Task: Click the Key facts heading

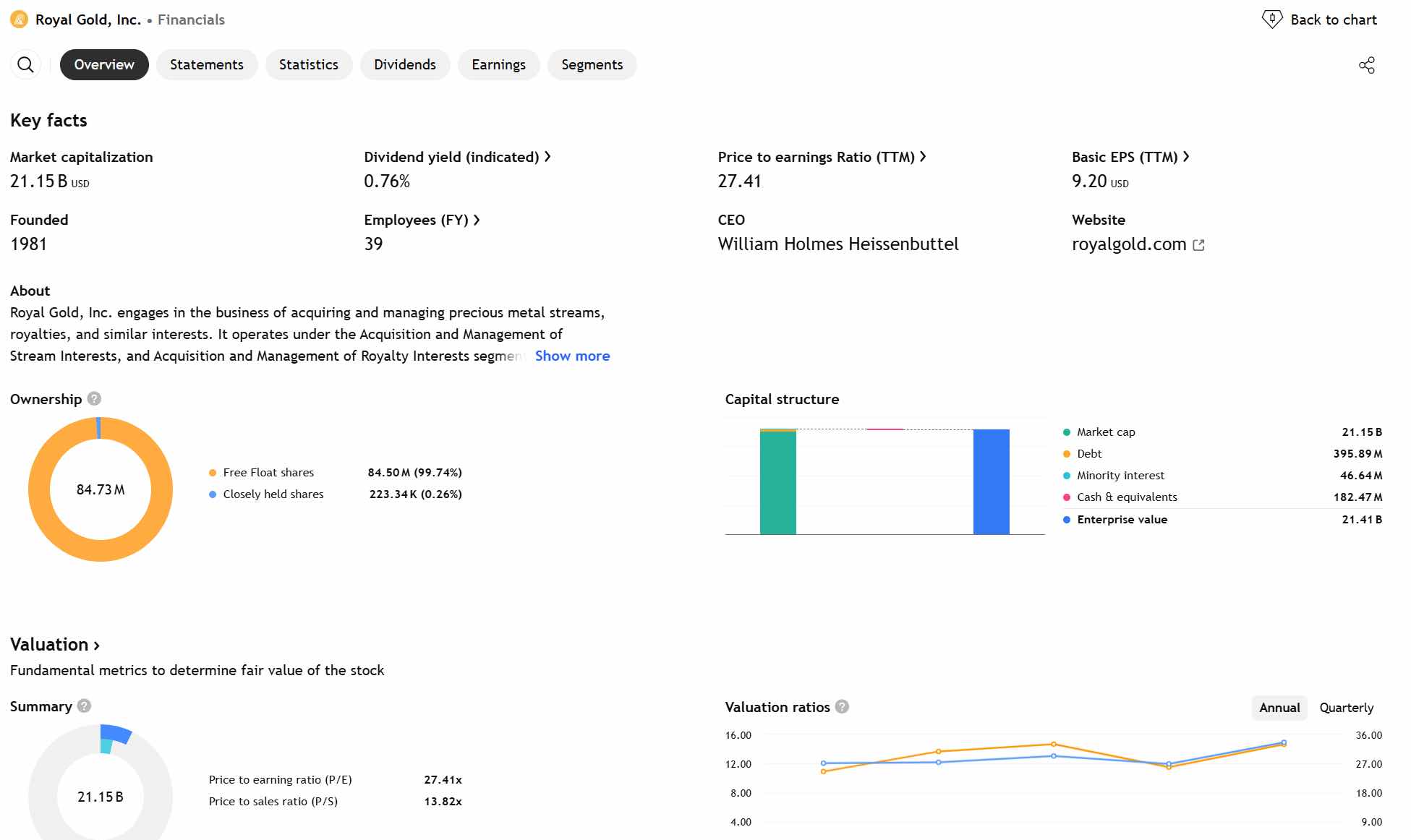Action: tap(48, 120)
